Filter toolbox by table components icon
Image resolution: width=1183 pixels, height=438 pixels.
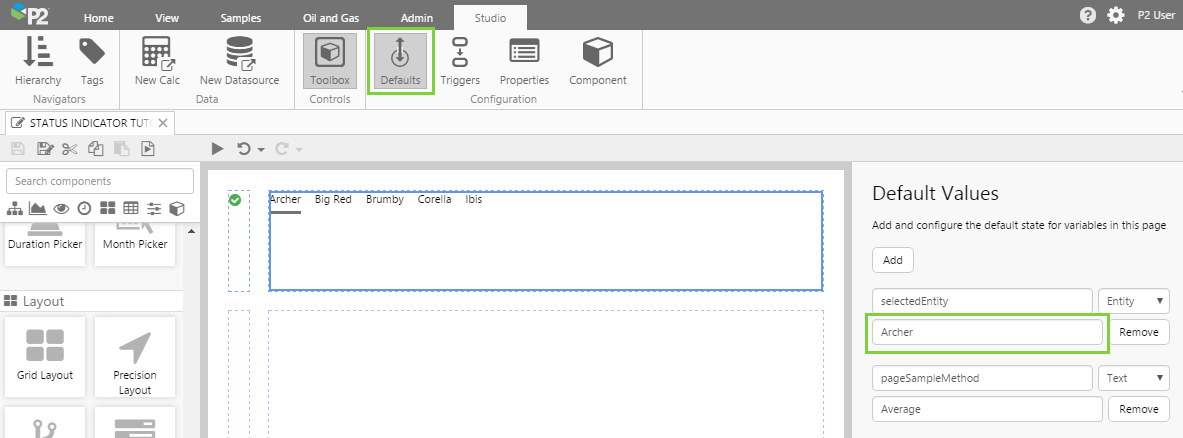[x=131, y=208]
